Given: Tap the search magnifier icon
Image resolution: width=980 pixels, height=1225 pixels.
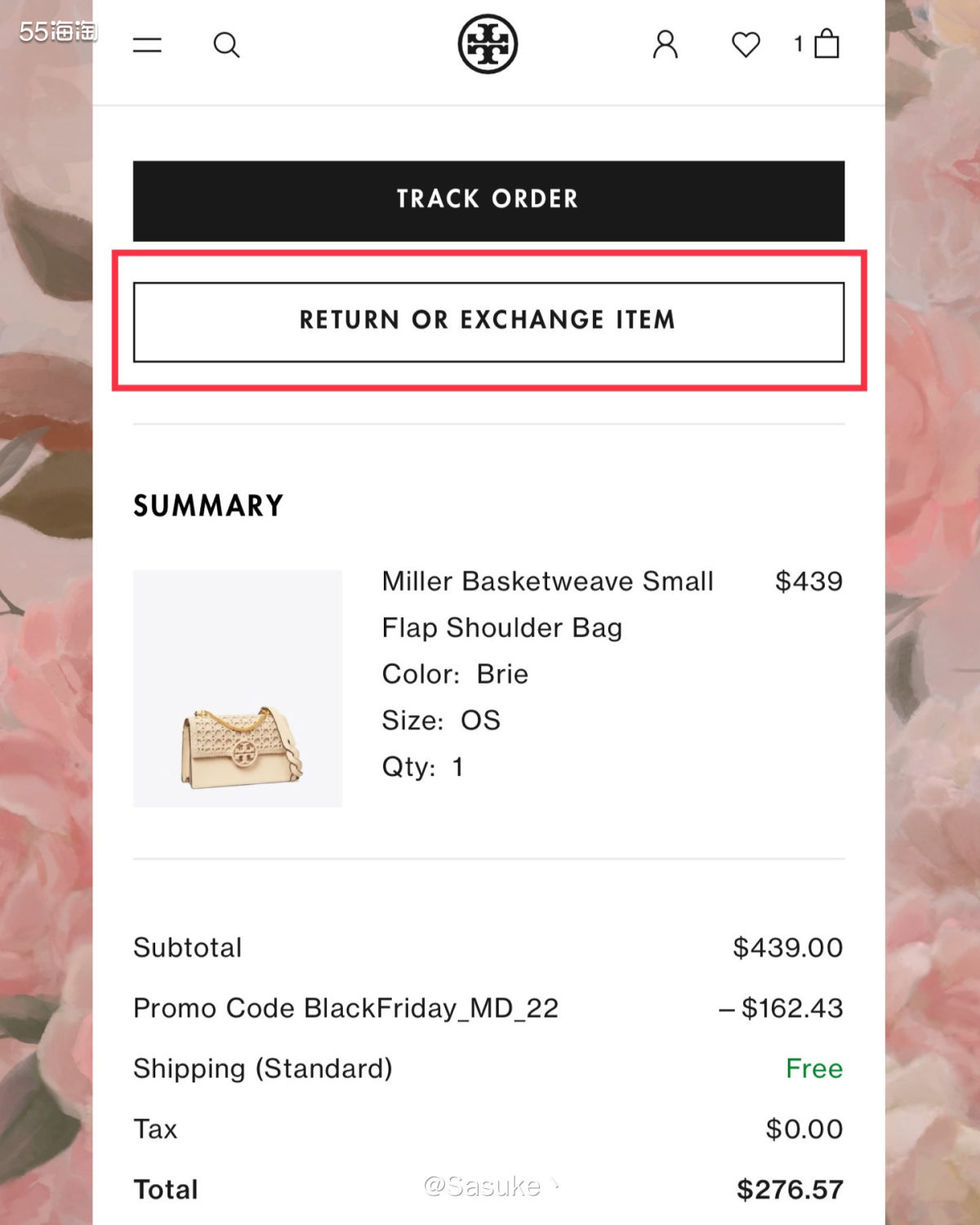Looking at the screenshot, I should point(226,45).
